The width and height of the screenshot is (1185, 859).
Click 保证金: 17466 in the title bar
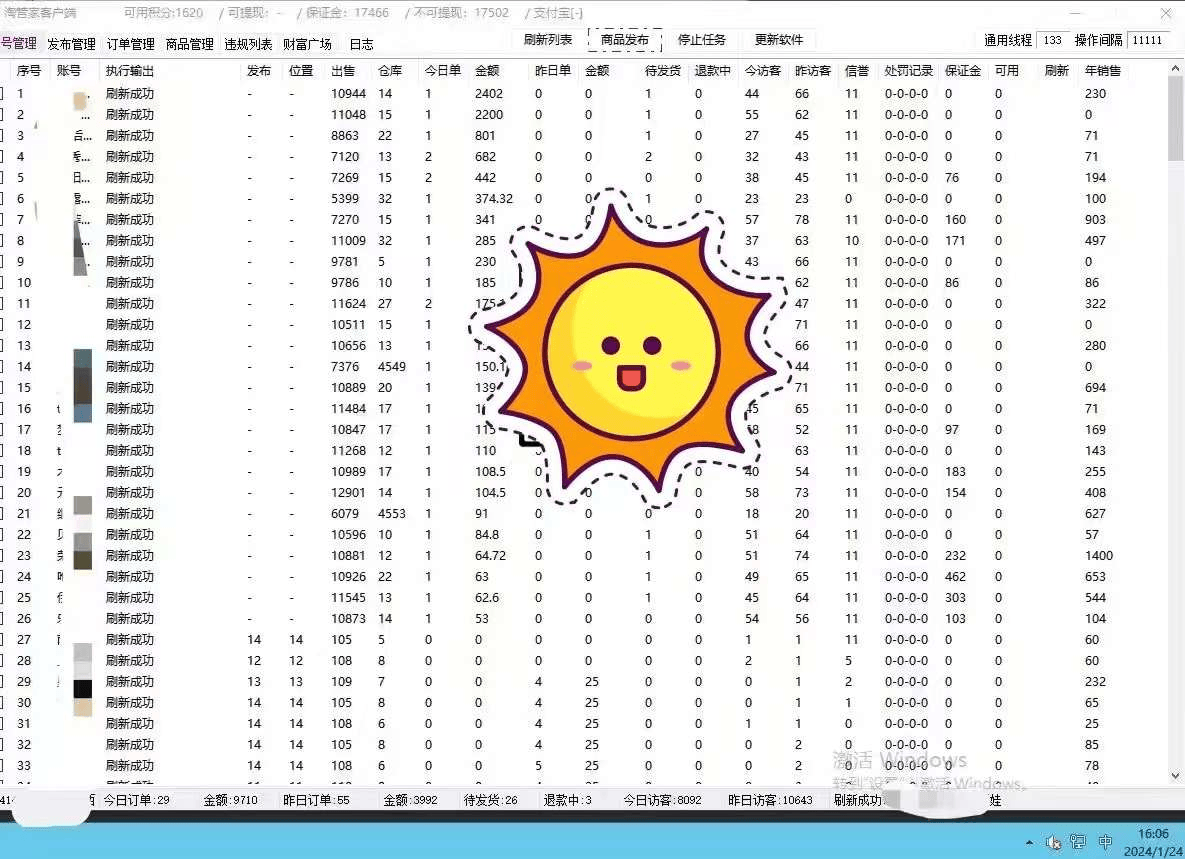click(348, 13)
